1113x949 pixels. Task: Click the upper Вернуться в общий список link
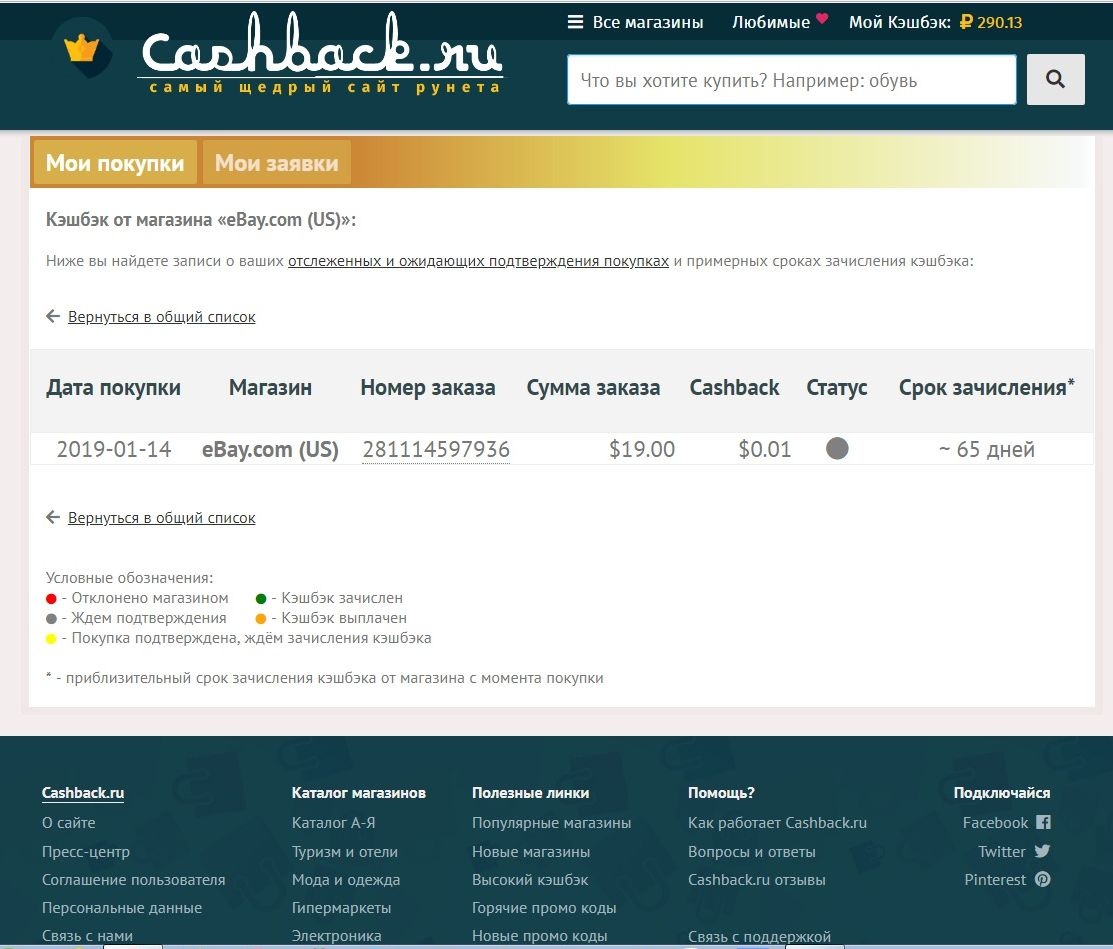pos(162,317)
